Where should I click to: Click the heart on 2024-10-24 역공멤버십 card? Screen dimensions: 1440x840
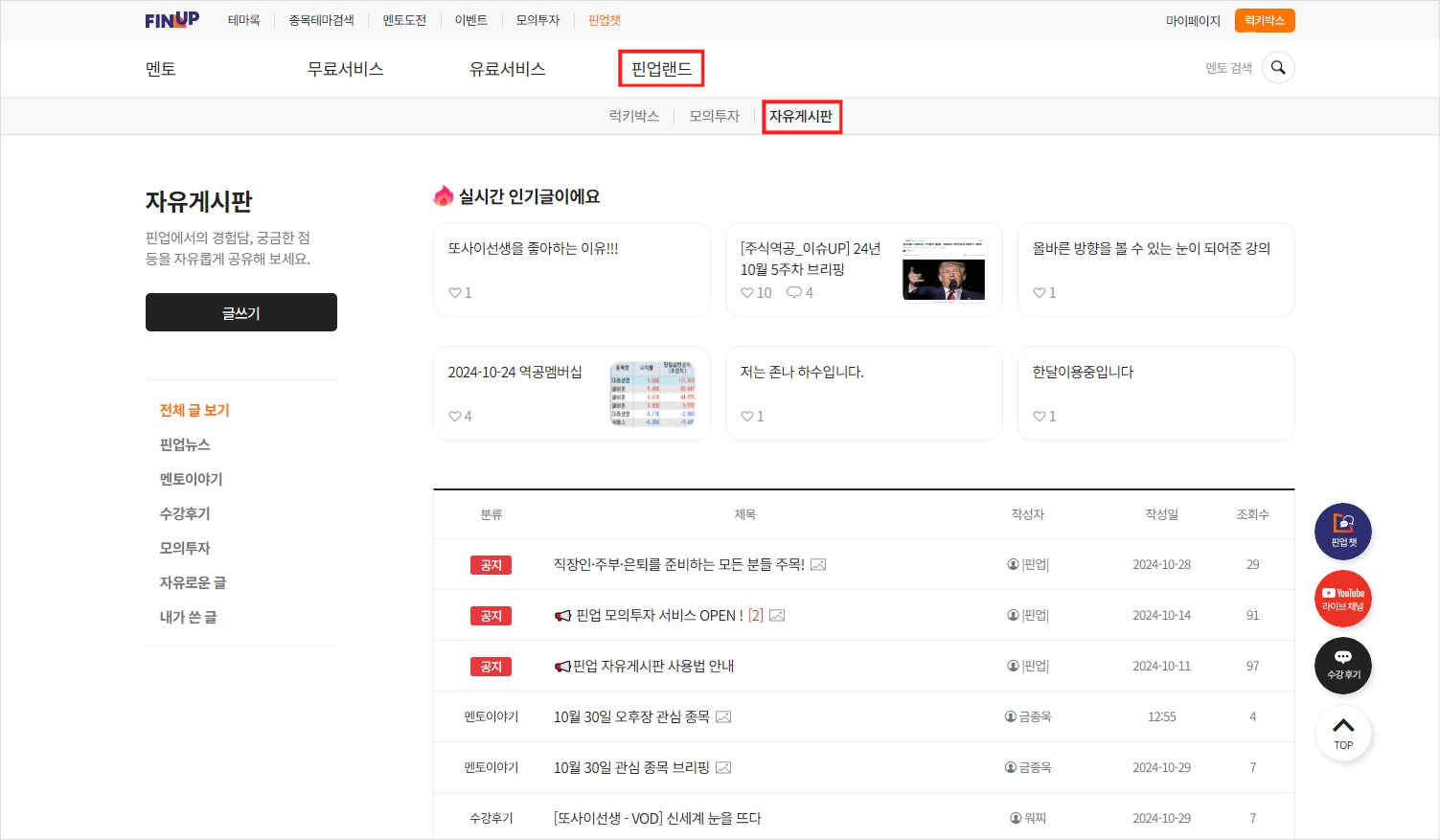pyautogui.click(x=455, y=417)
